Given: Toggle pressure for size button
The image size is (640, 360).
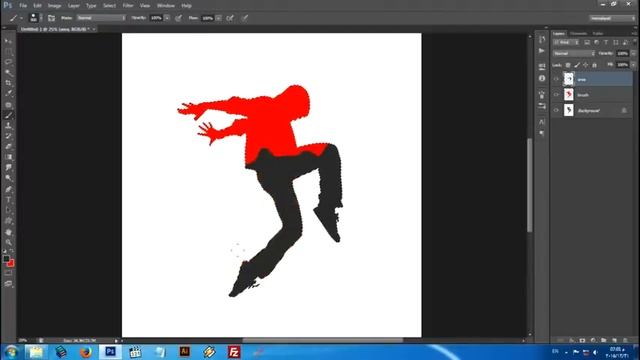Looking at the screenshot, I should pos(244,18).
